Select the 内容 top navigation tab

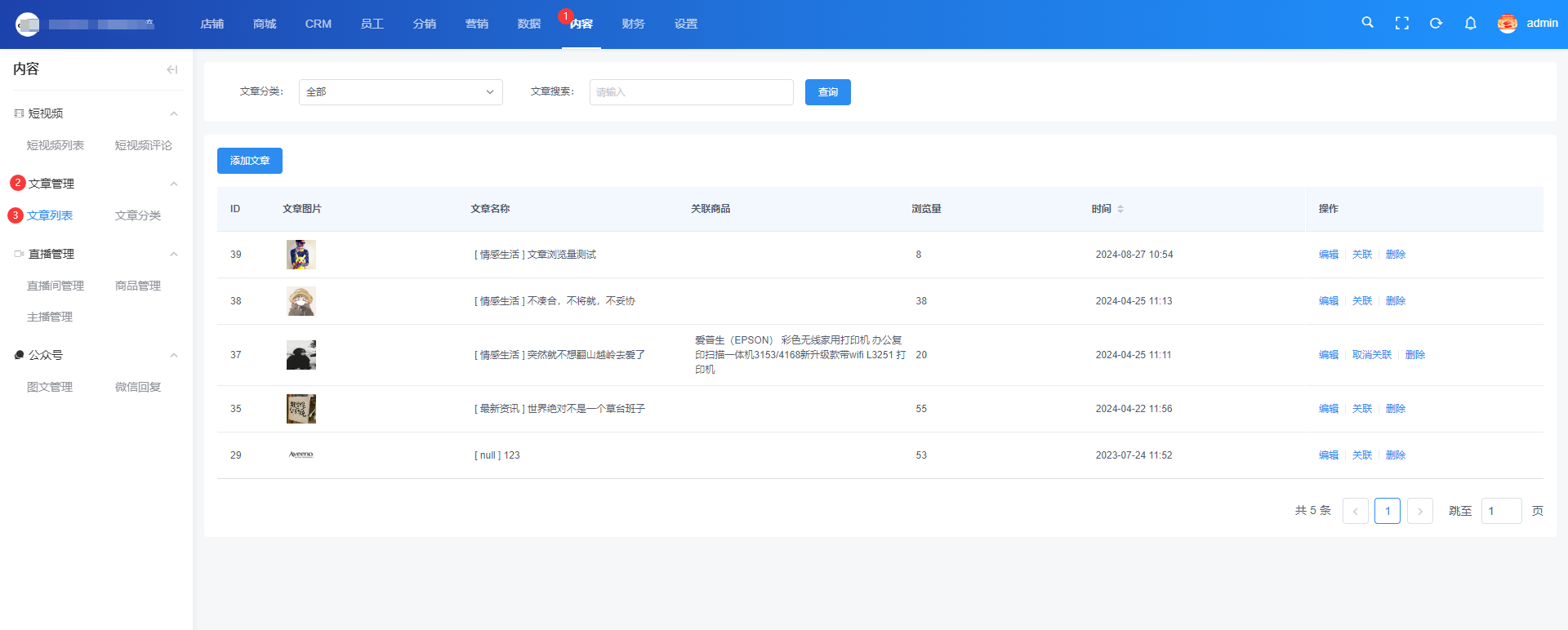581,24
